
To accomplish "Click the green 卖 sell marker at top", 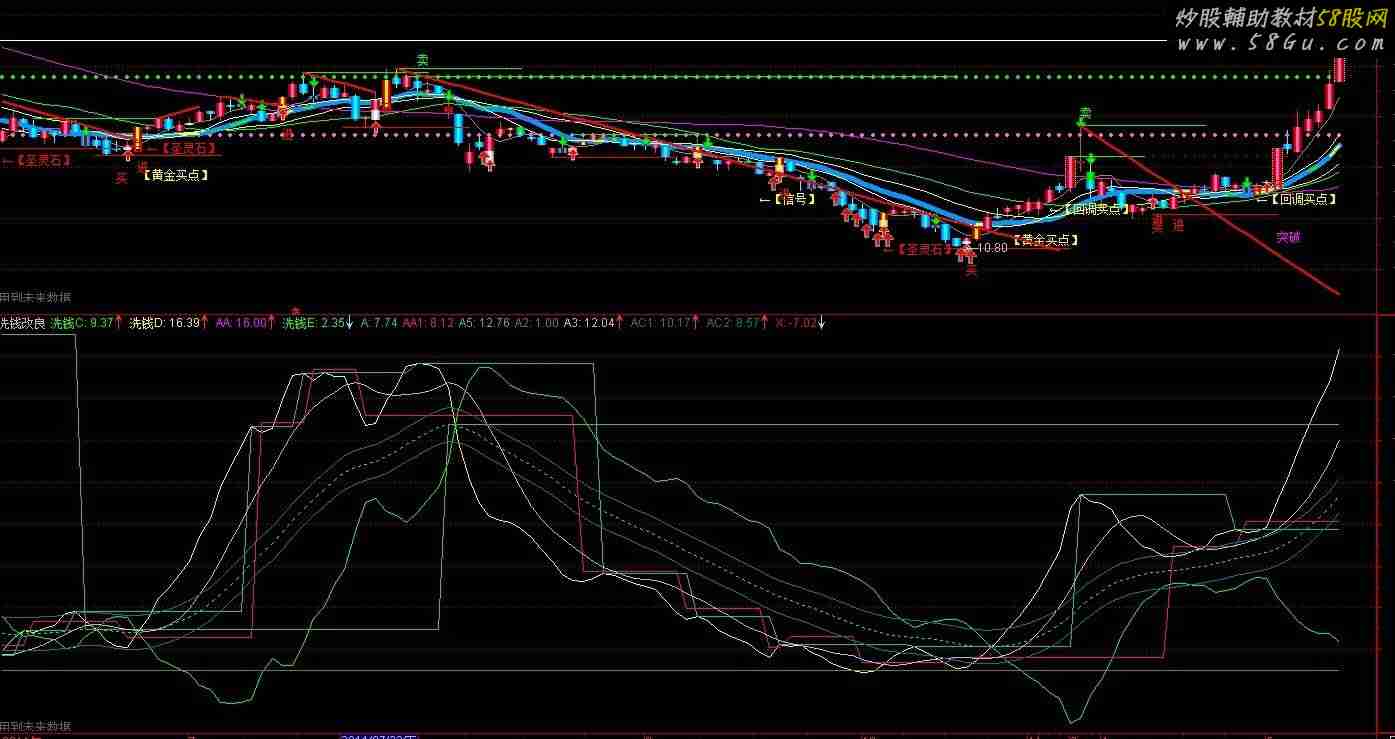I will coord(422,61).
